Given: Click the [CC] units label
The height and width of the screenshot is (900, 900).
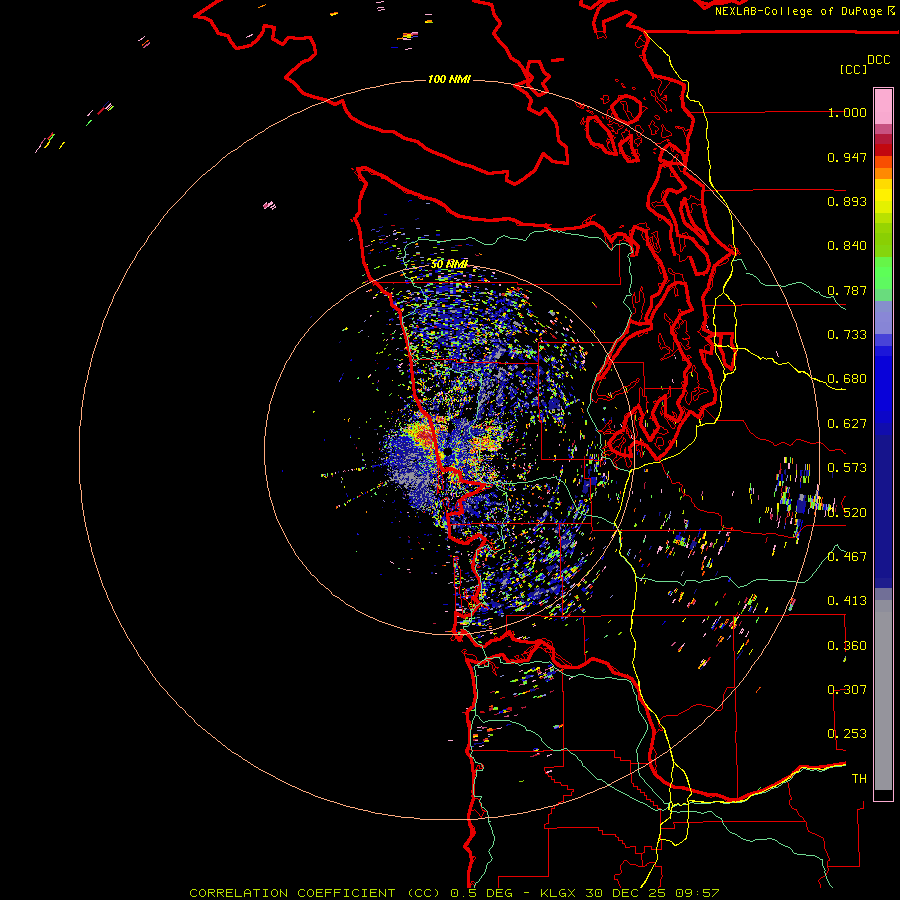Looking at the screenshot, I should click(x=853, y=69).
